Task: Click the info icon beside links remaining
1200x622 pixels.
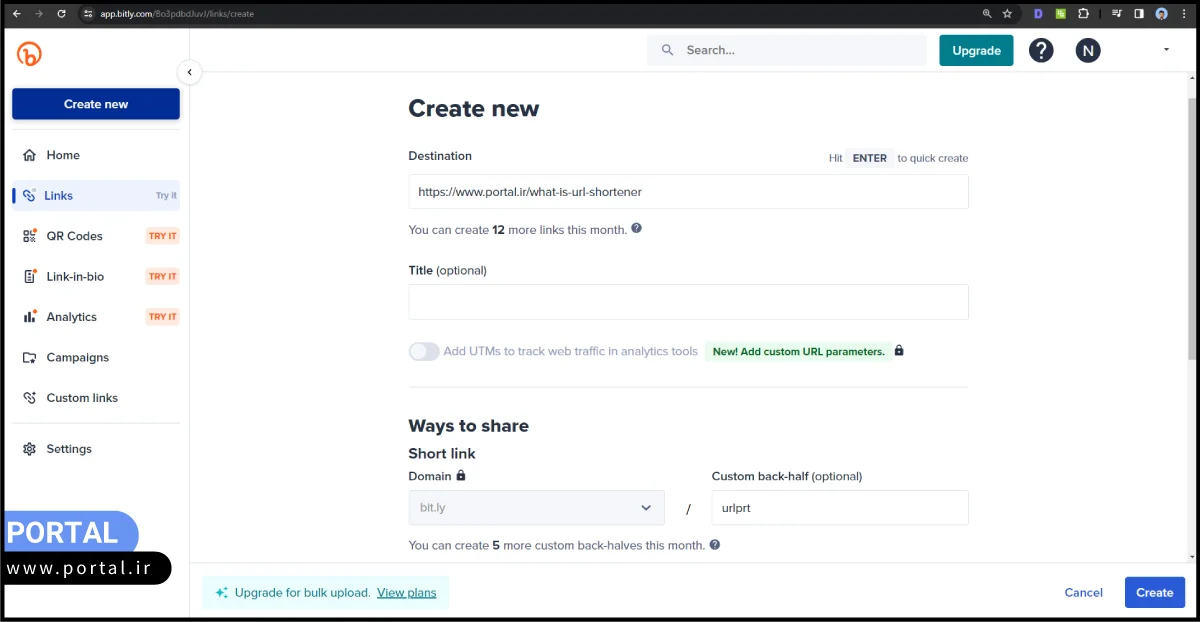Action: click(x=637, y=229)
